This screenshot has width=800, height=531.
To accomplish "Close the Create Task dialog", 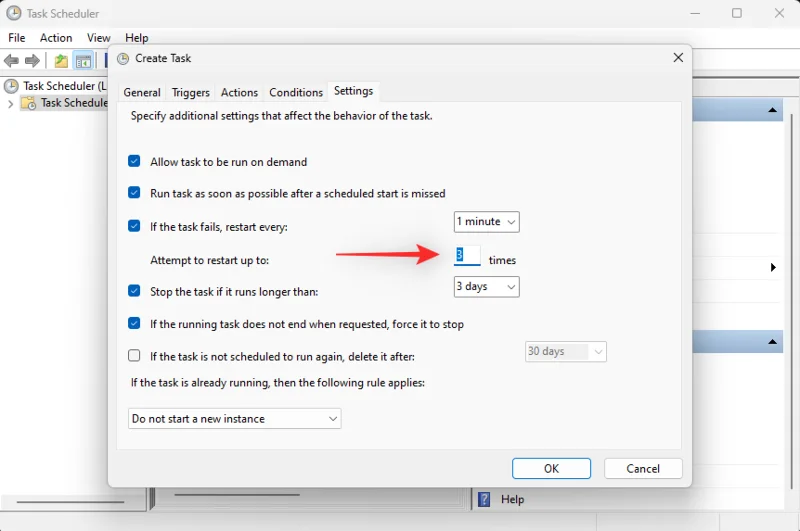I will point(678,58).
